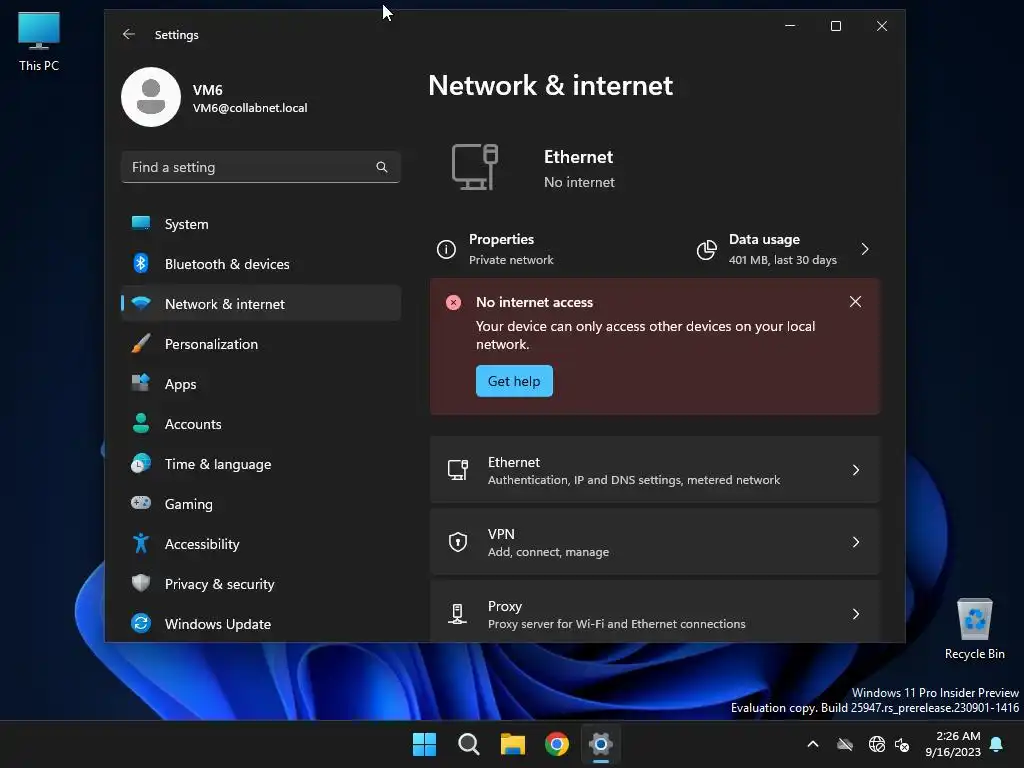Expand the VPN row chevron

point(856,541)
